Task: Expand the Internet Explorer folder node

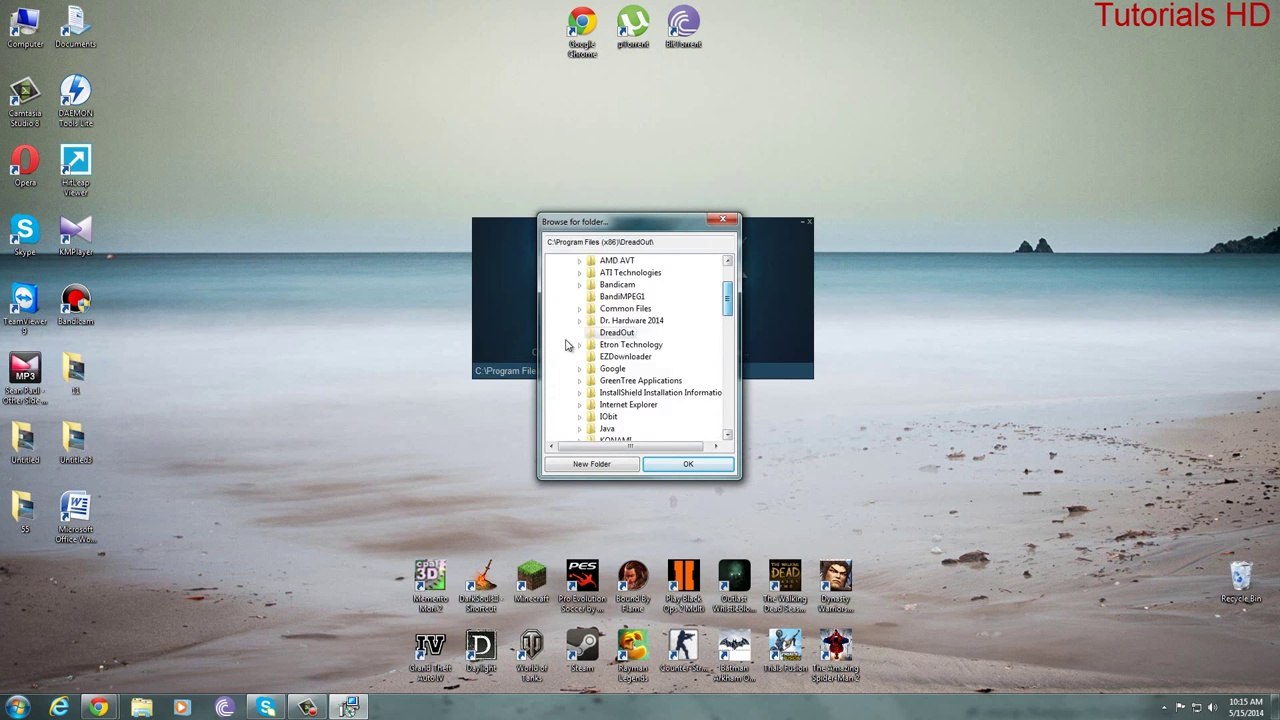Action: pyautogui.click(x=579, y=405)
